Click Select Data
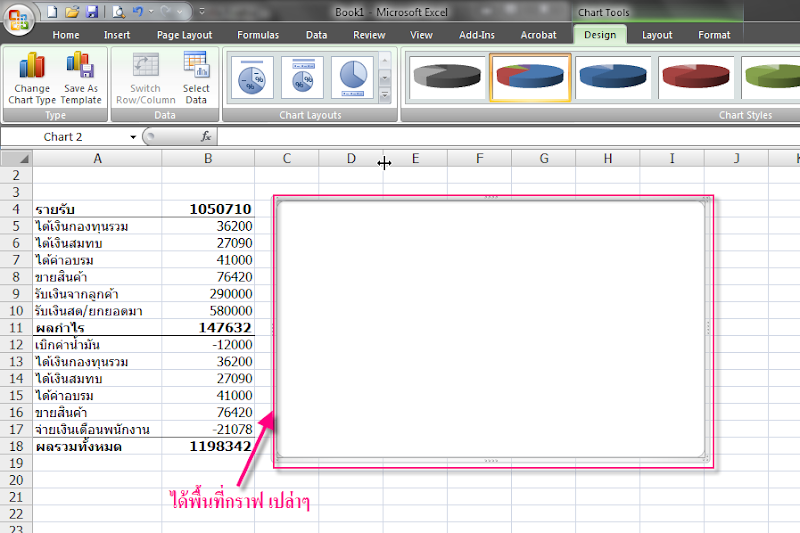This screenshot has height=533, width=800. pos(196,78)
